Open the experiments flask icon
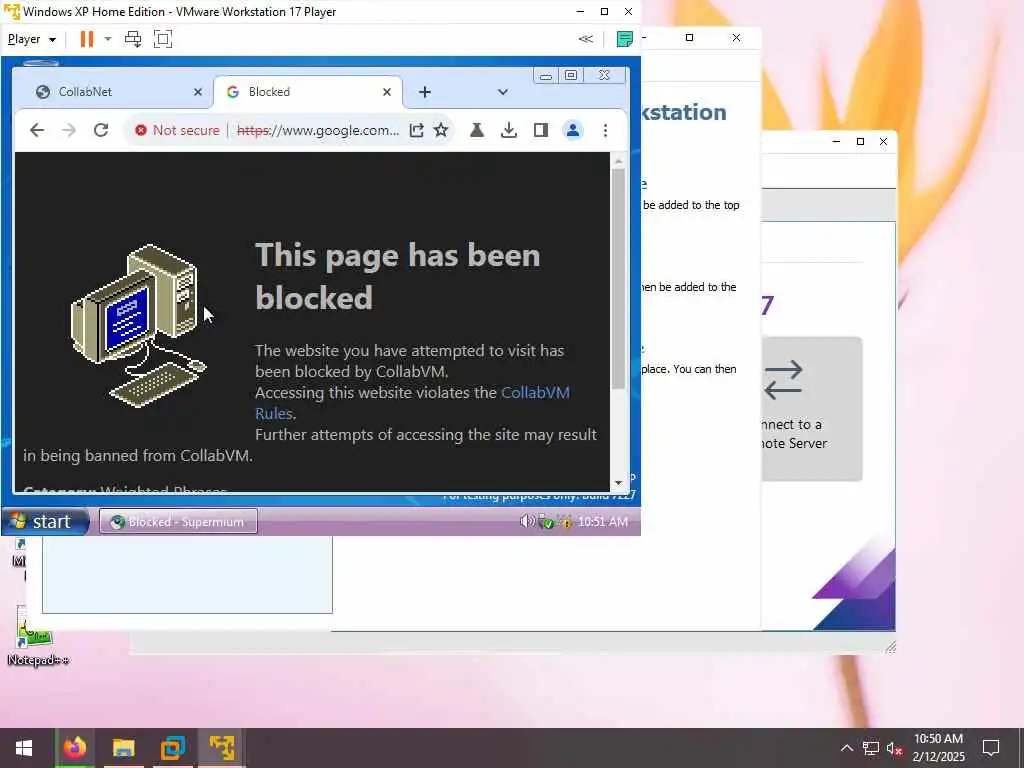Image resolution: width=1024 pixels, height=768 pixels. point(477,130)
